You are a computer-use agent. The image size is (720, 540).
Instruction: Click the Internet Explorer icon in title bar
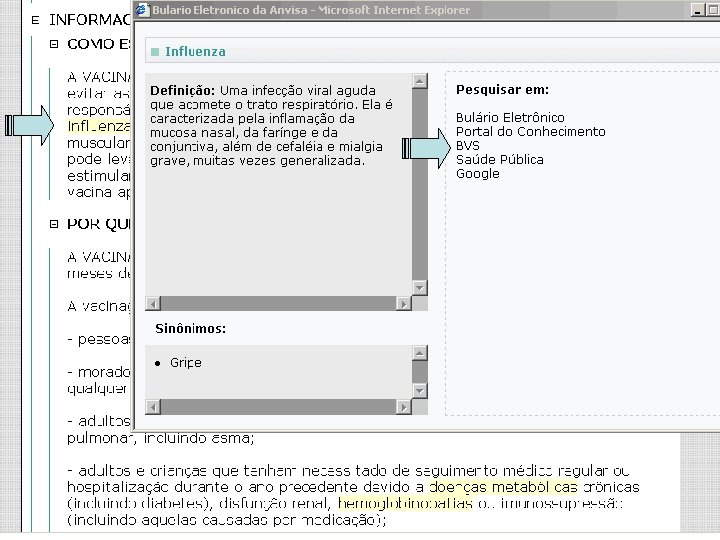[x=142, y=10]
